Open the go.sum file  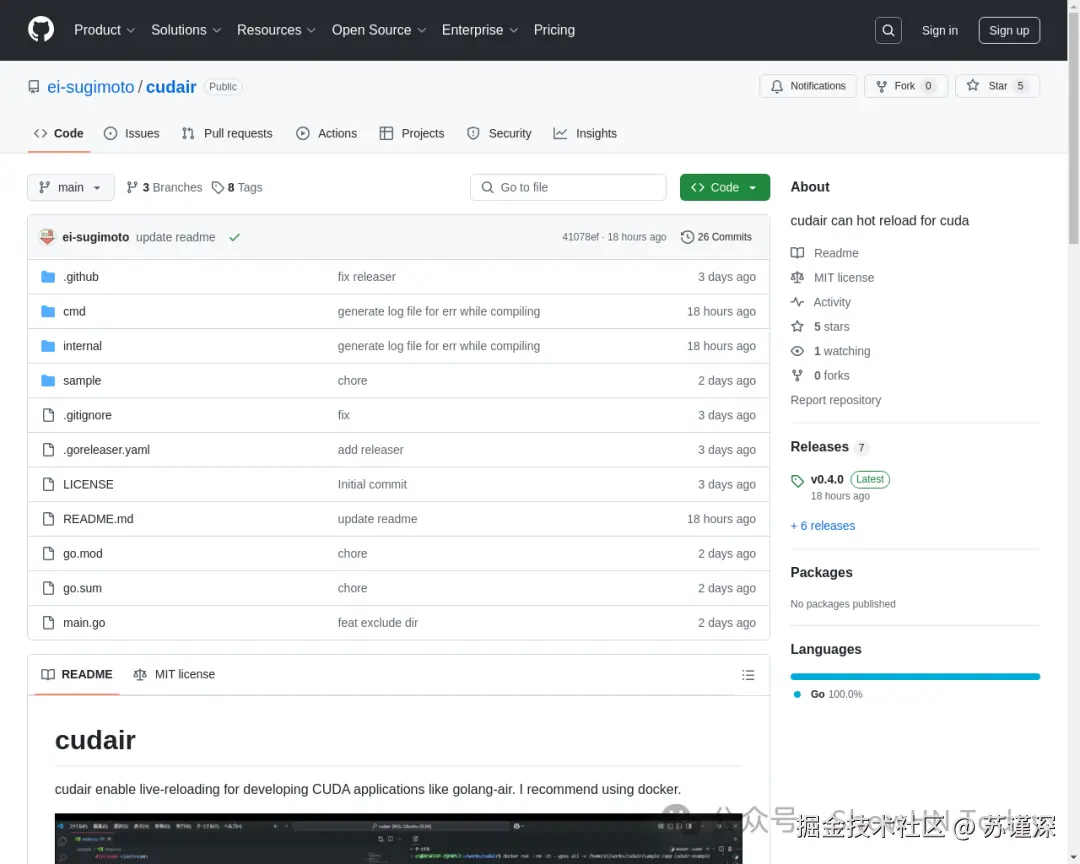click(82, 588)
